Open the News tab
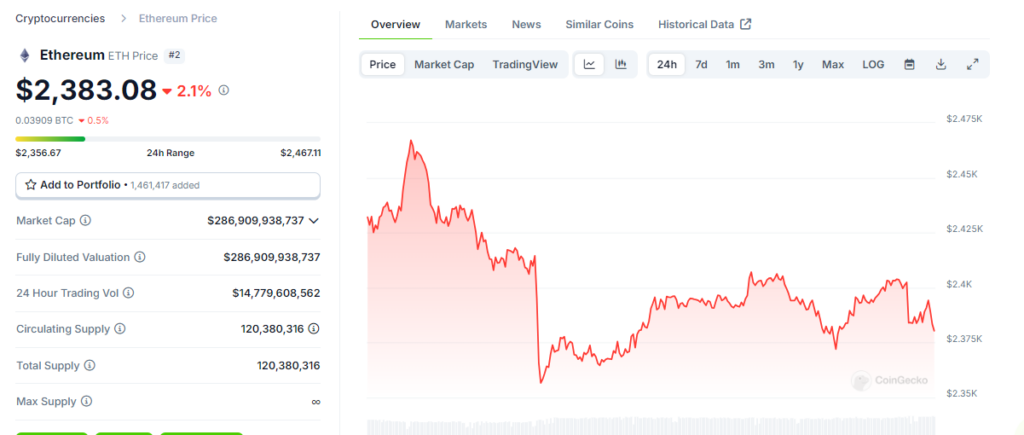This screenshot has height=435, width=1024. [526, 25]
